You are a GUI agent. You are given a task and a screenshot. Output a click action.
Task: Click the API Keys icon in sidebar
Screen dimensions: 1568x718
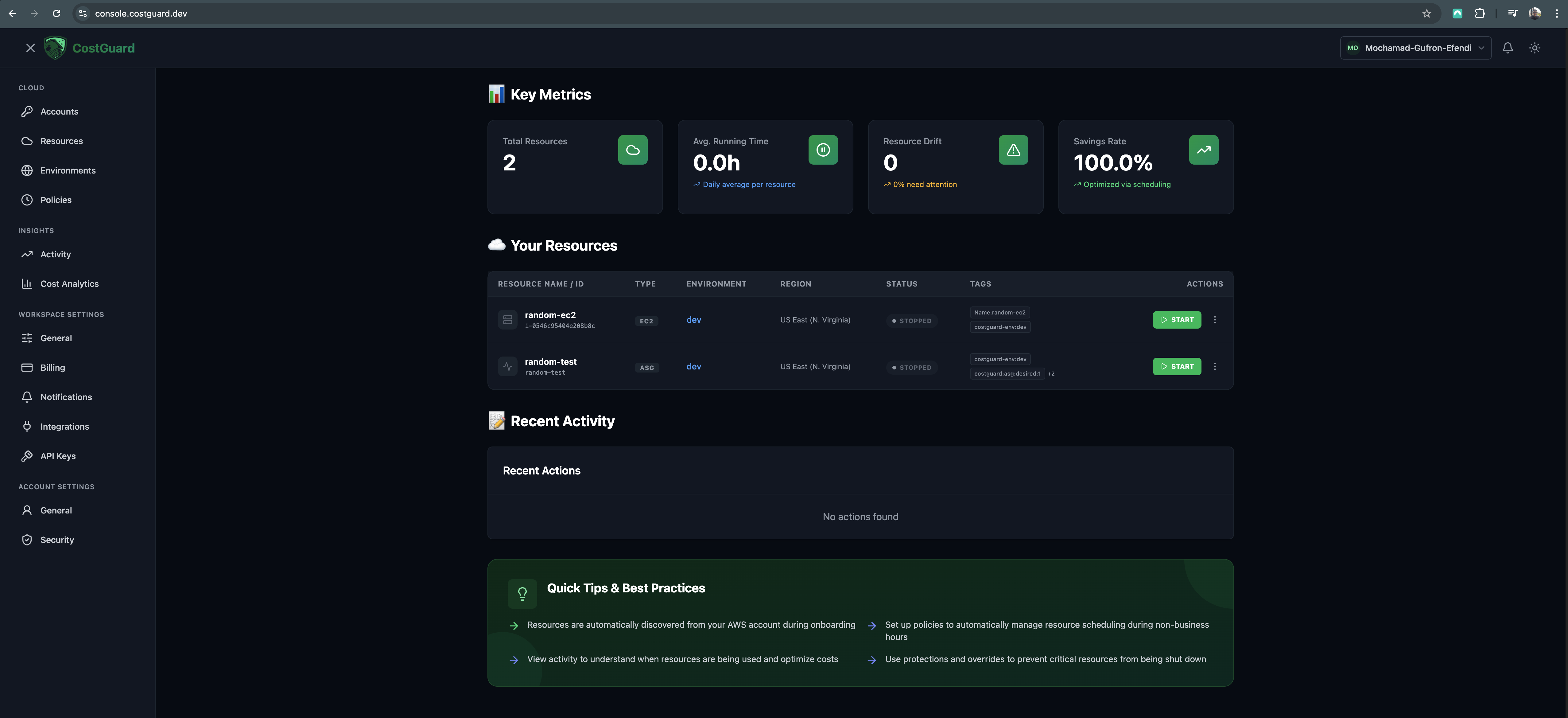coord(27,456)
